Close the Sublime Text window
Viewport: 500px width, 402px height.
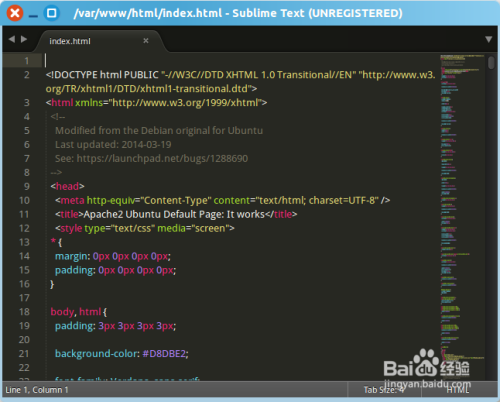(15, 14)
